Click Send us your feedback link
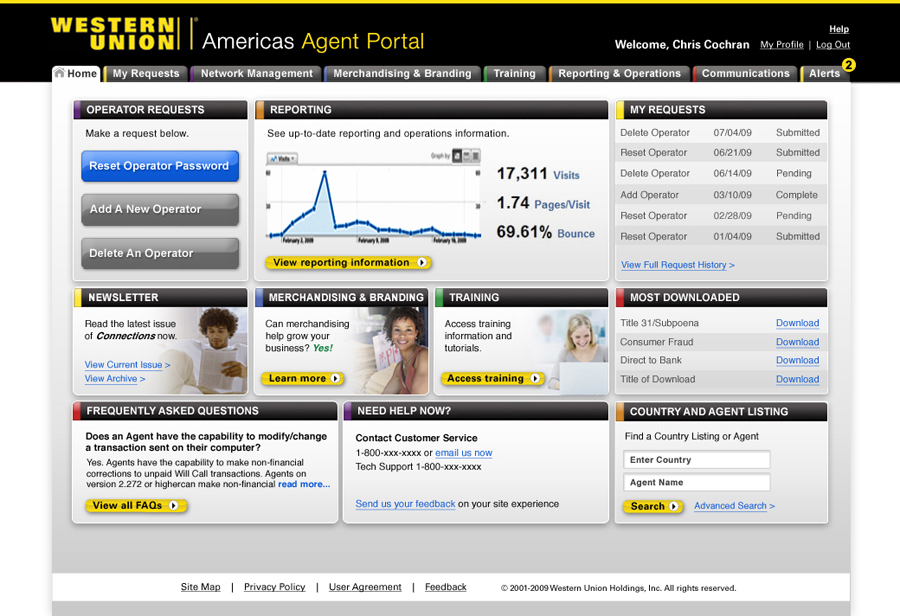This screenshot has height=616, width=900. tap(405, 503)
